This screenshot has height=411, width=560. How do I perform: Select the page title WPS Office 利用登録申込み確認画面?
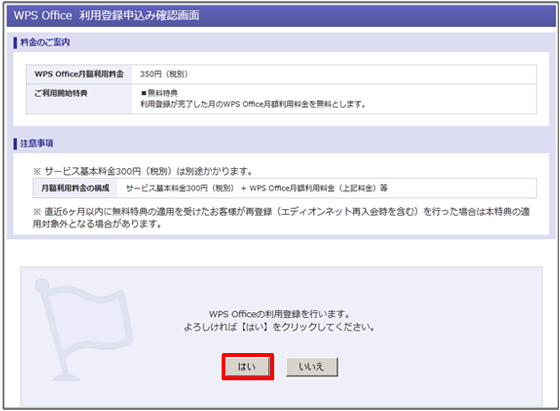click(106, 15)
